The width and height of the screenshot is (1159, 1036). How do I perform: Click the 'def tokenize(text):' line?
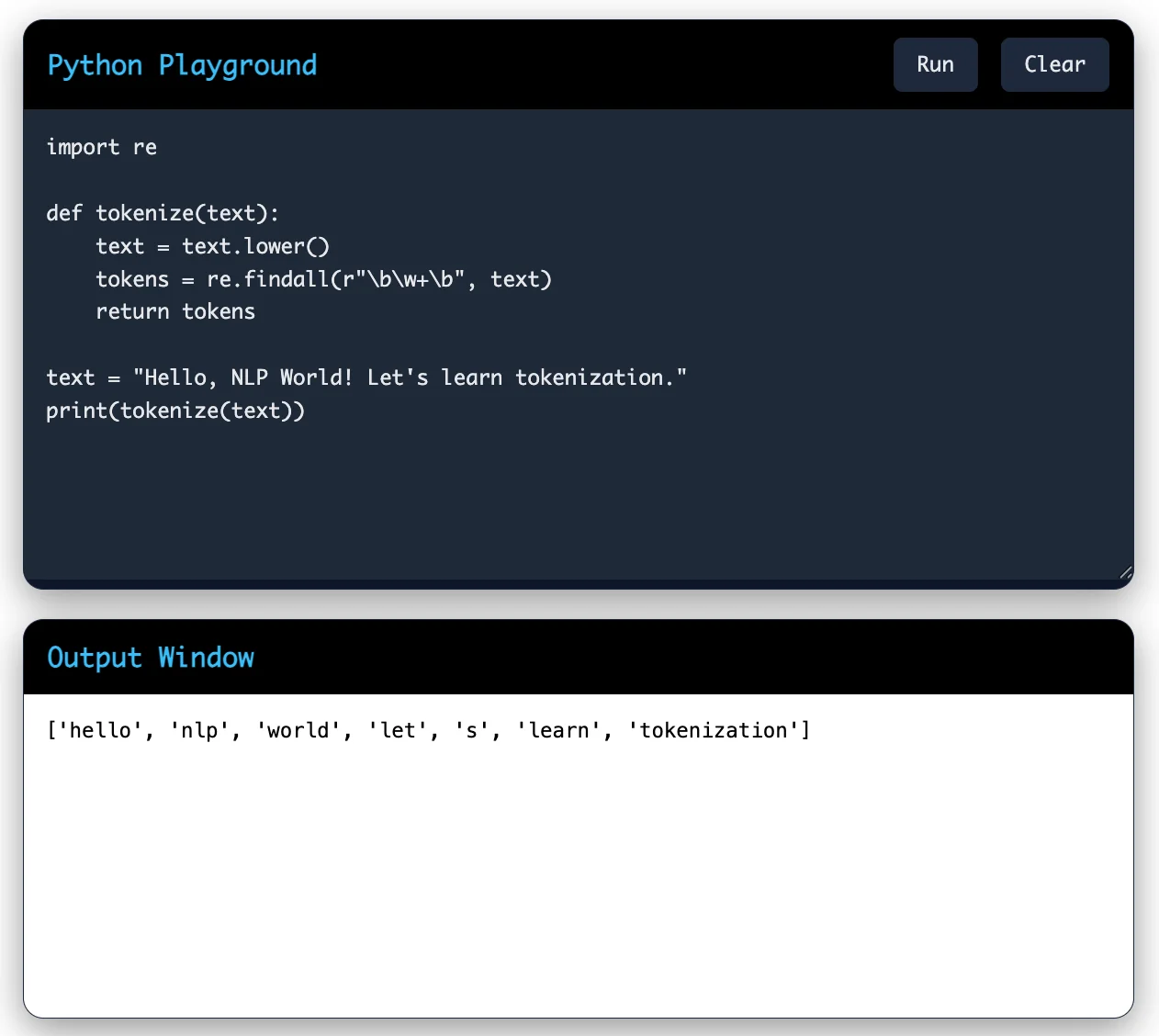click(x=163, y=213)
